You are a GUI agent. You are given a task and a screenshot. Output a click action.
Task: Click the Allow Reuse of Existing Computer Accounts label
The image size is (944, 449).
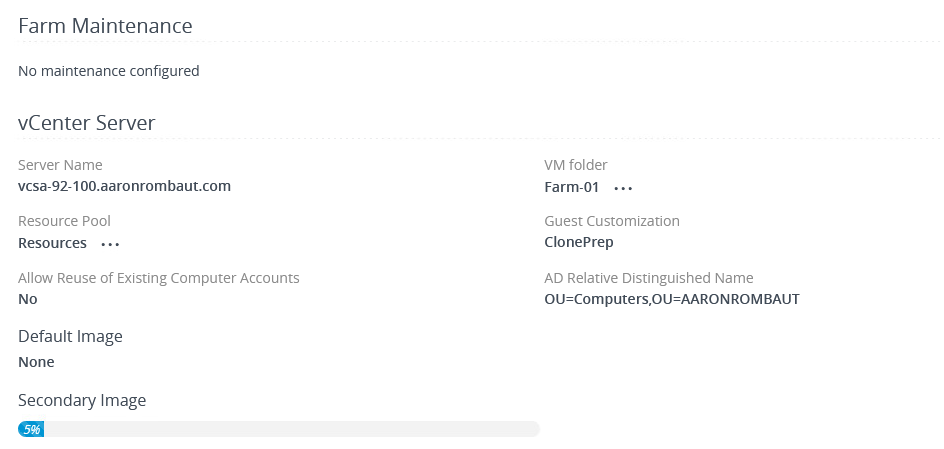click(159, 278)
